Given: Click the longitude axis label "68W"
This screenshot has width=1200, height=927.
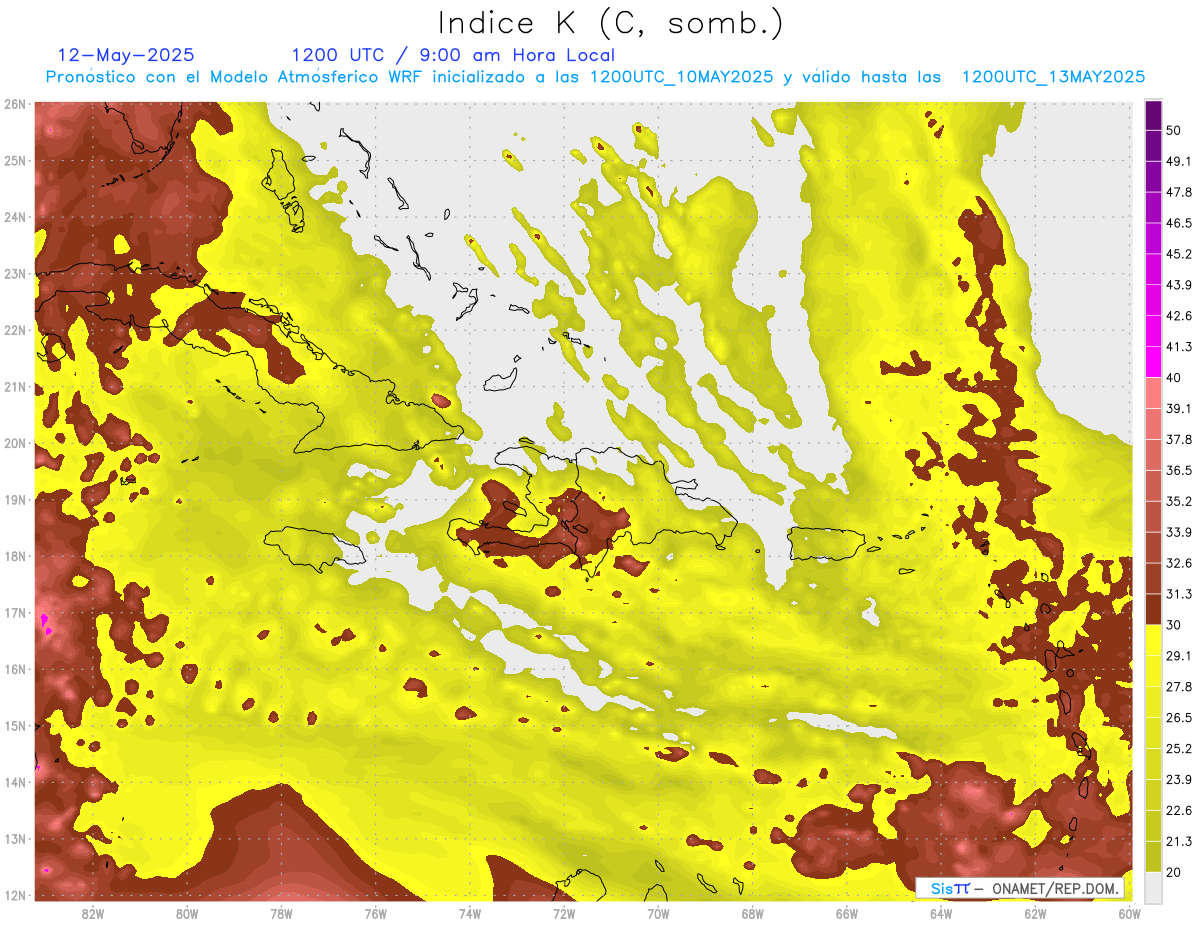Looking at the screenshot, I should point(752,913).
